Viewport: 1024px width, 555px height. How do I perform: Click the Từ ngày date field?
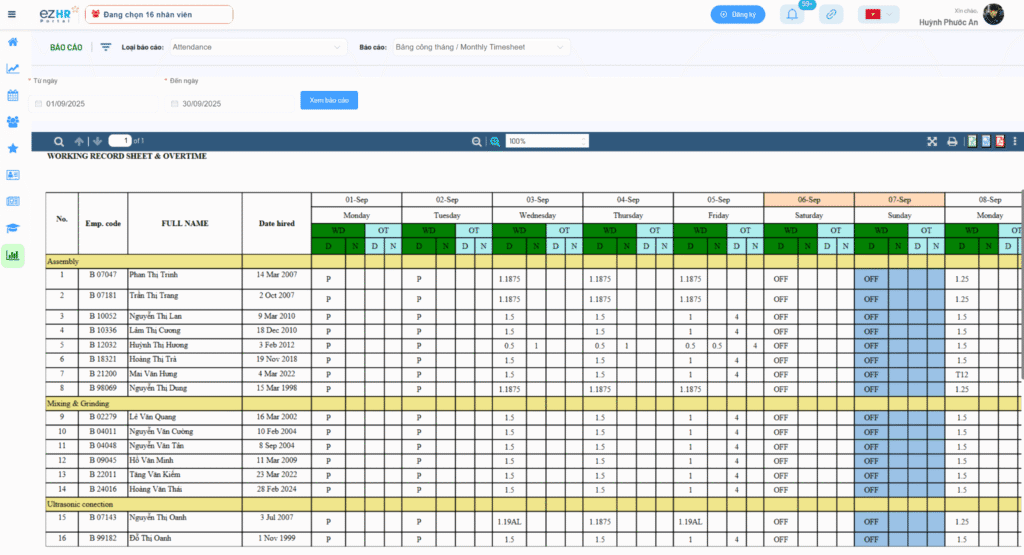point(93,103)
